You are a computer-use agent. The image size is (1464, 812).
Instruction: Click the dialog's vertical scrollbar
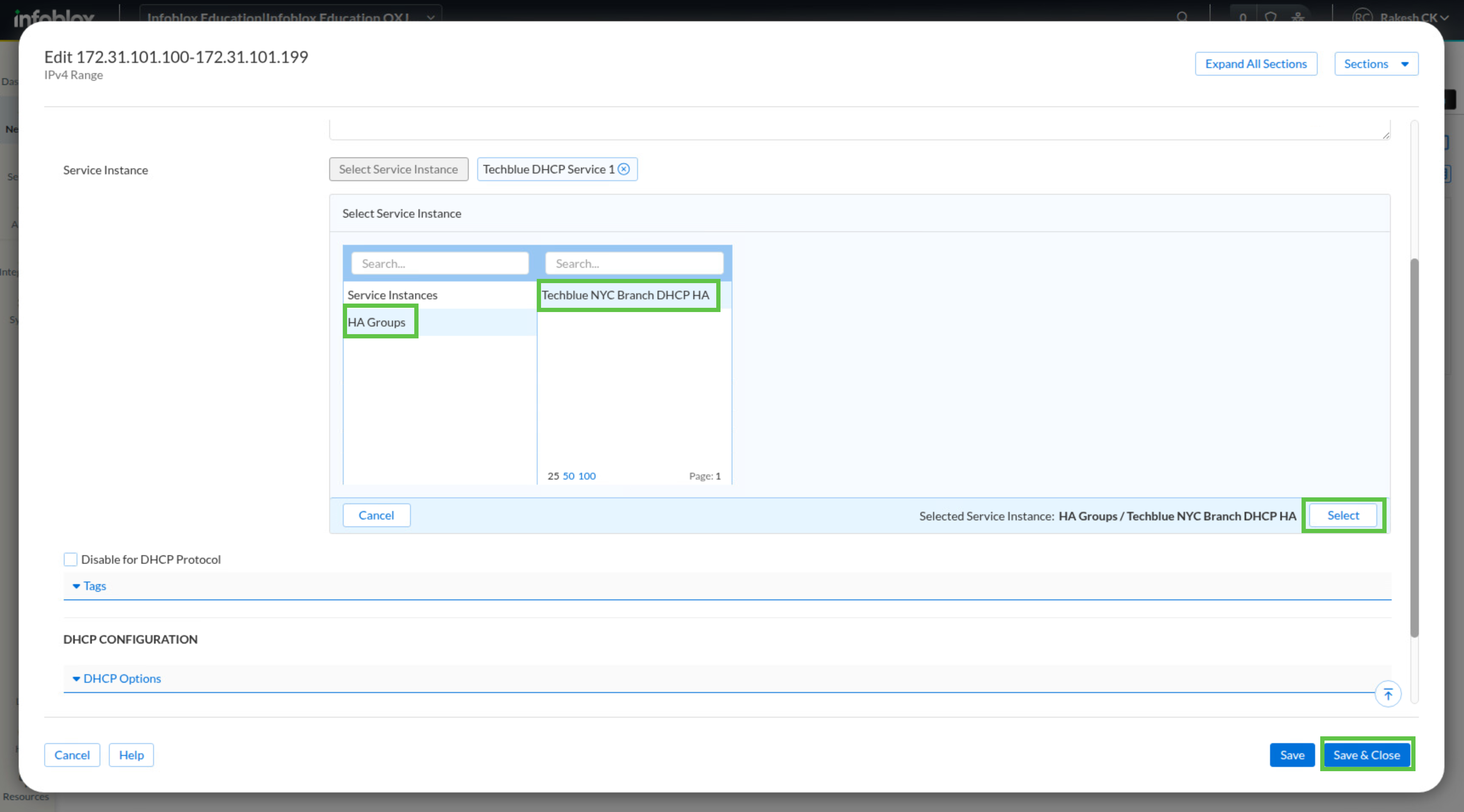tap(1415, 448)
